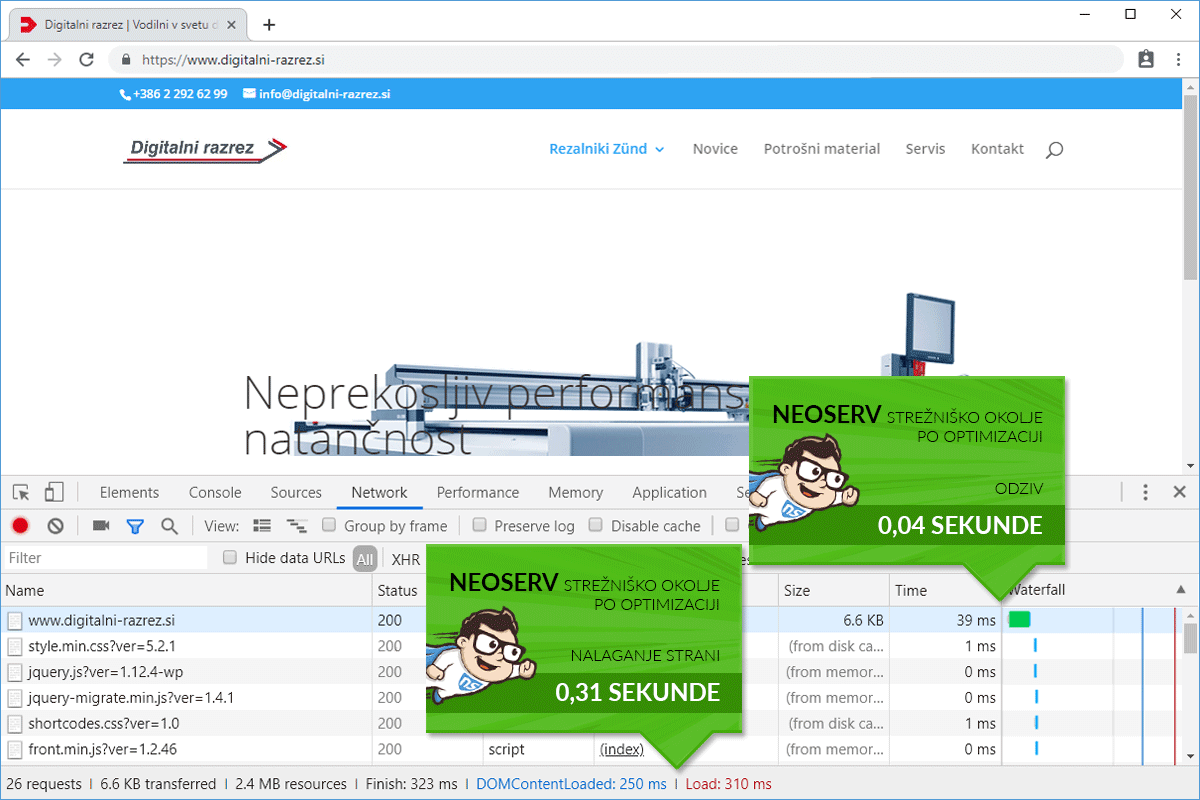
Task: Click the info@digitalni-razrez.si email link
Action: tap(324, 94)
